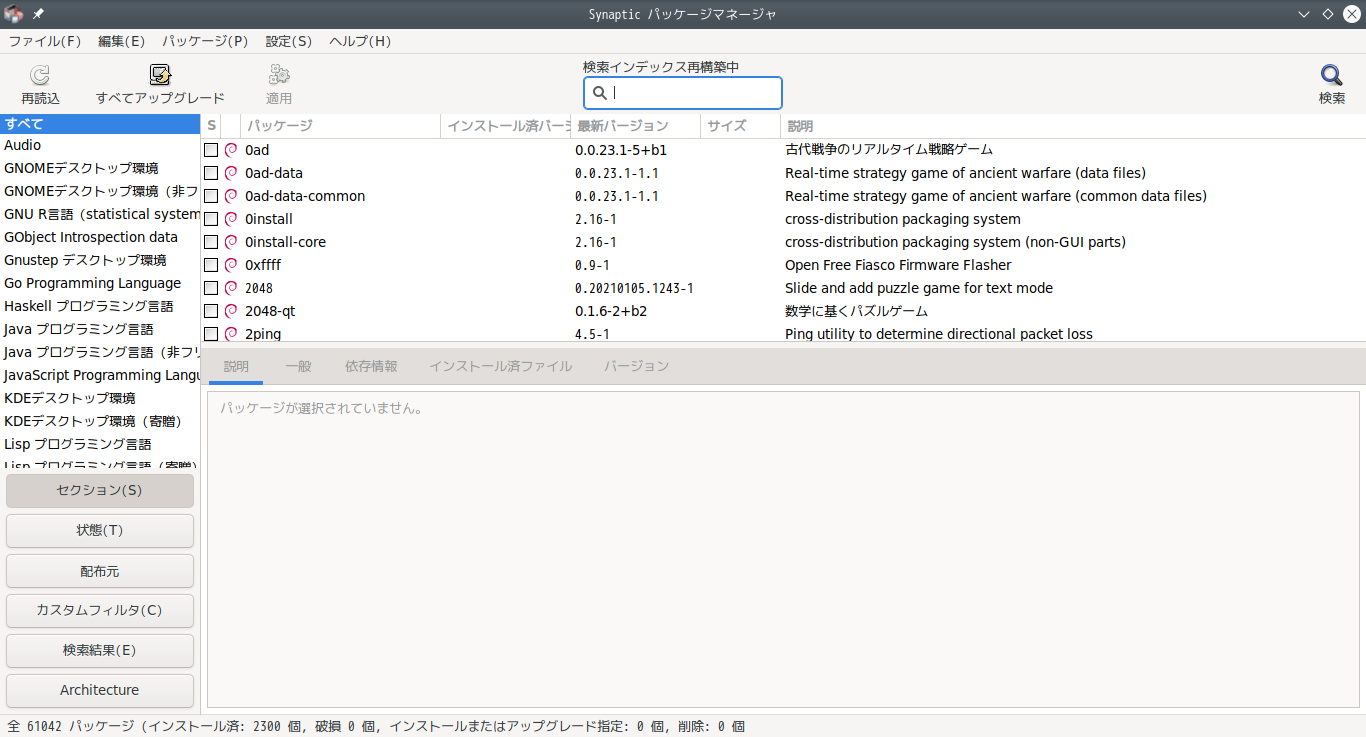Click the pin icon in the title bar
1366x737 pixels.
[38, 14]
